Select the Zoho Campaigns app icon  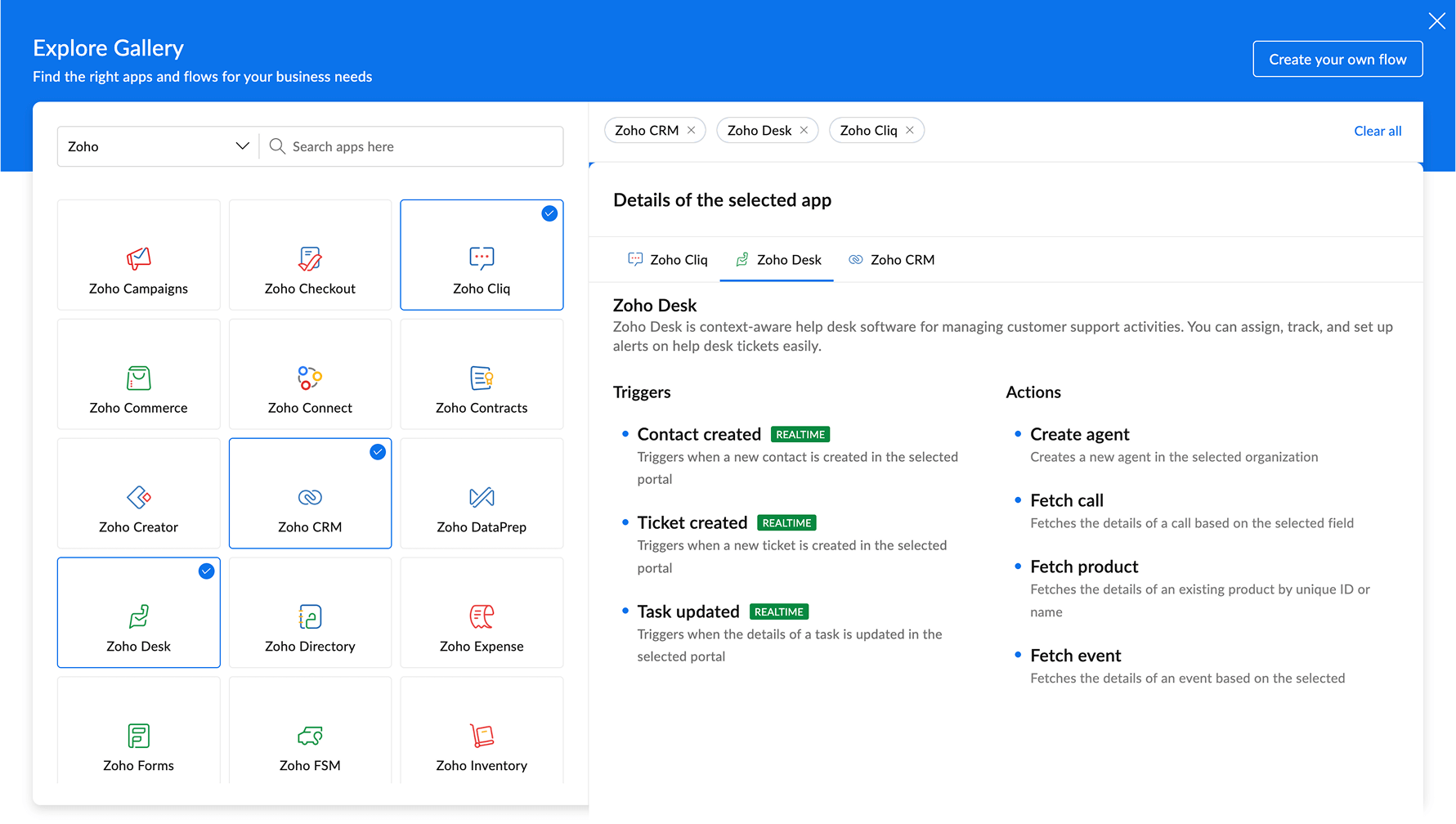click(x=138, y=258)
